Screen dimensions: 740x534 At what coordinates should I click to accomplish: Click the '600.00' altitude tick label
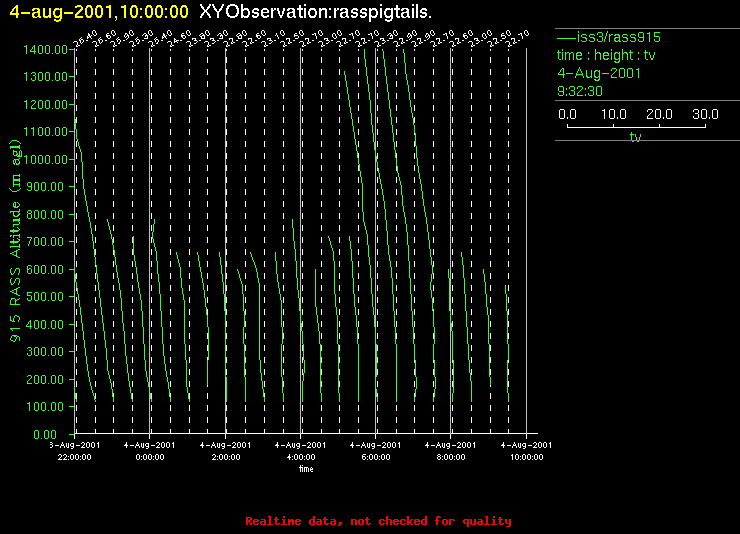(45, 269)
